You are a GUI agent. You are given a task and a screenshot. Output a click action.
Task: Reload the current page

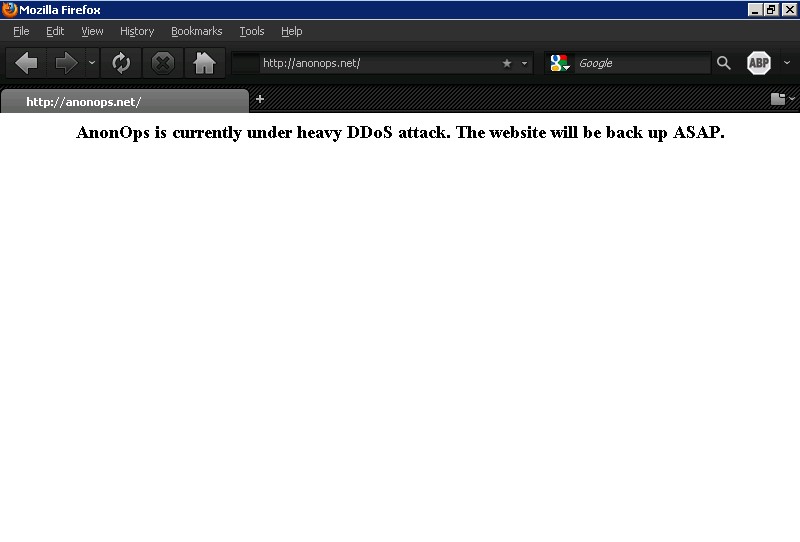121,63
